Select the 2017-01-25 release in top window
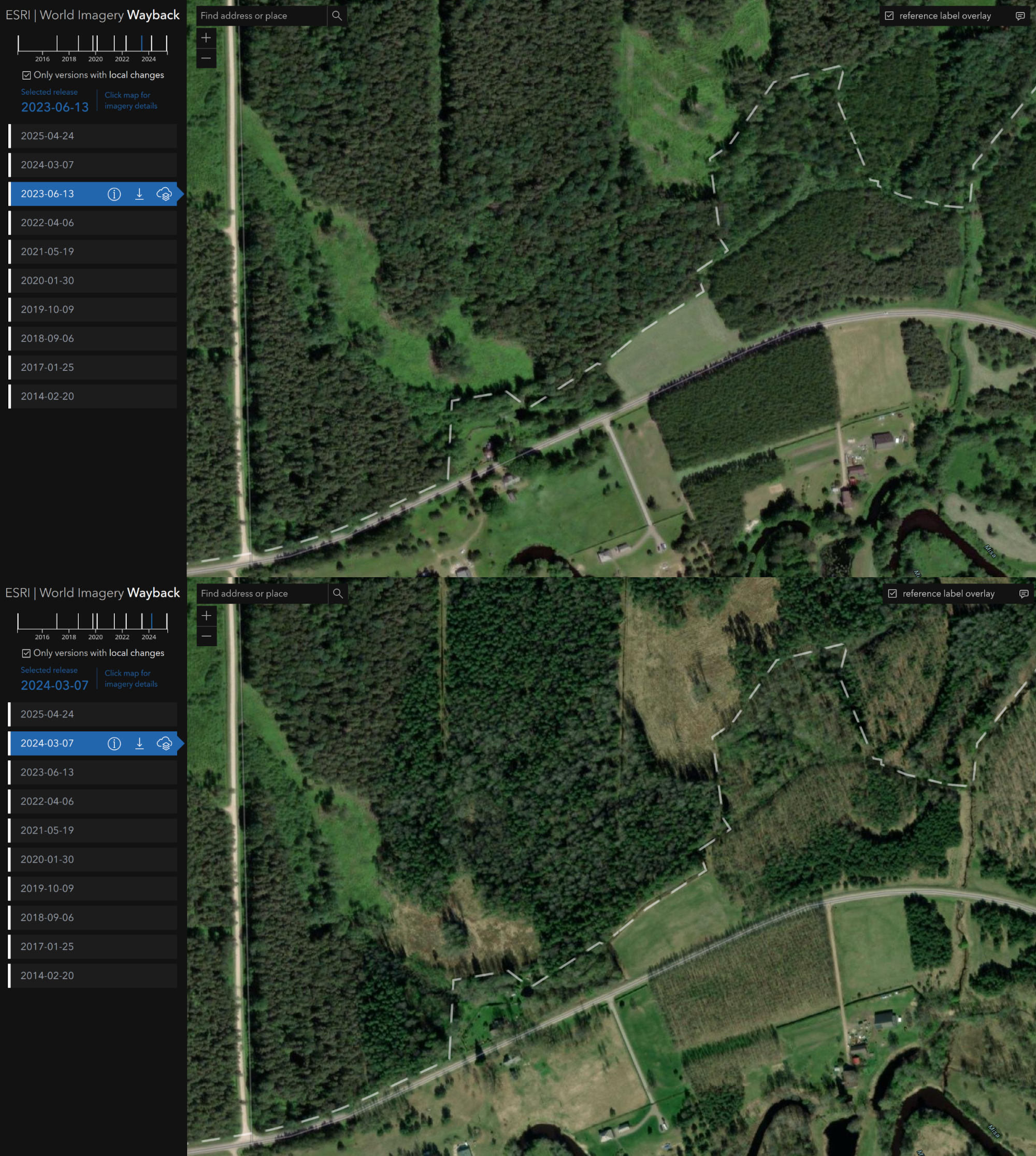Screen dimensions: 1036x1156 [93, 368]
